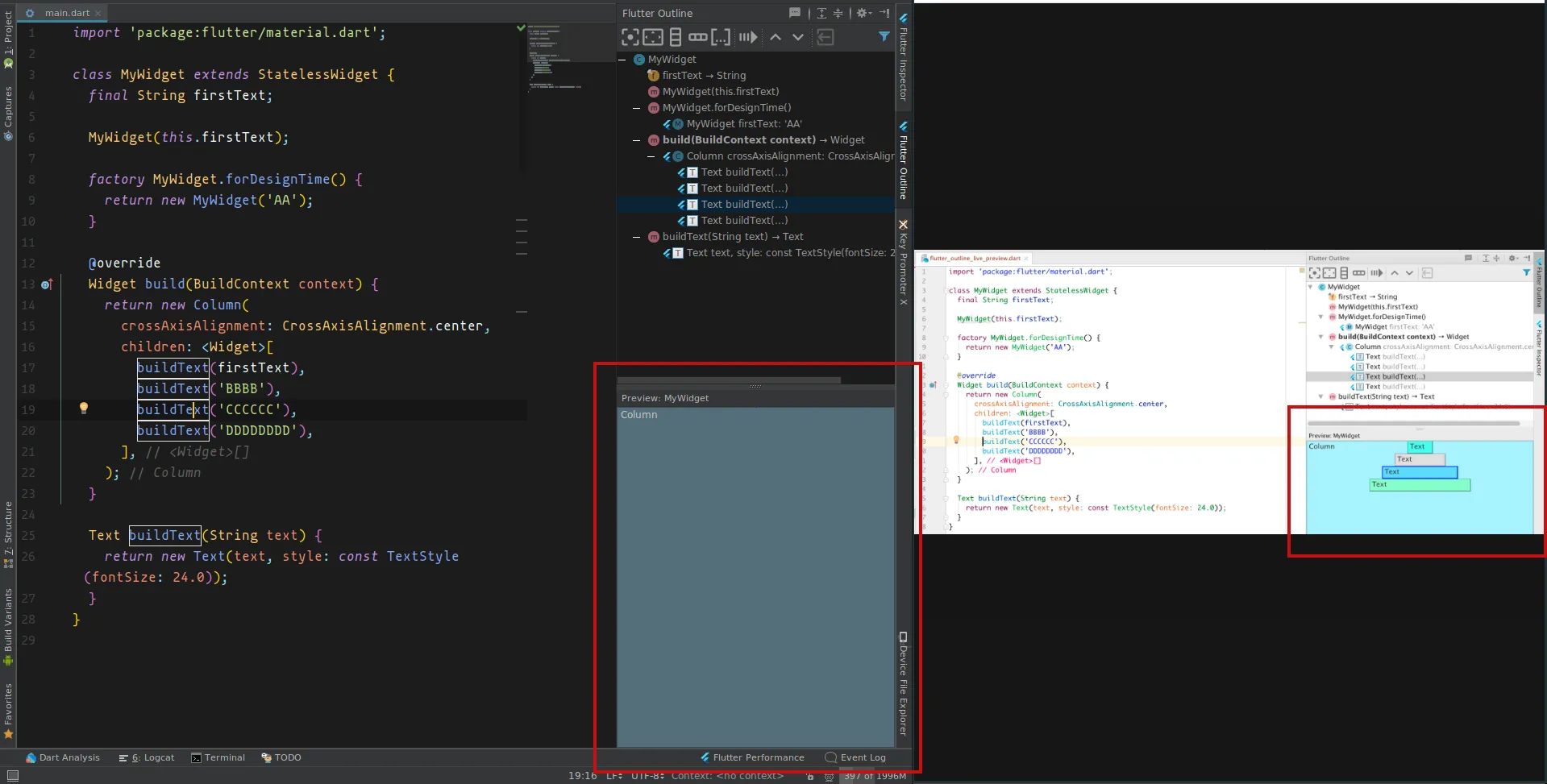Screen dimensions: 1547x784
Task: Collapse build(BuildContext context) outline node
Action: click(x=637, y=140)
